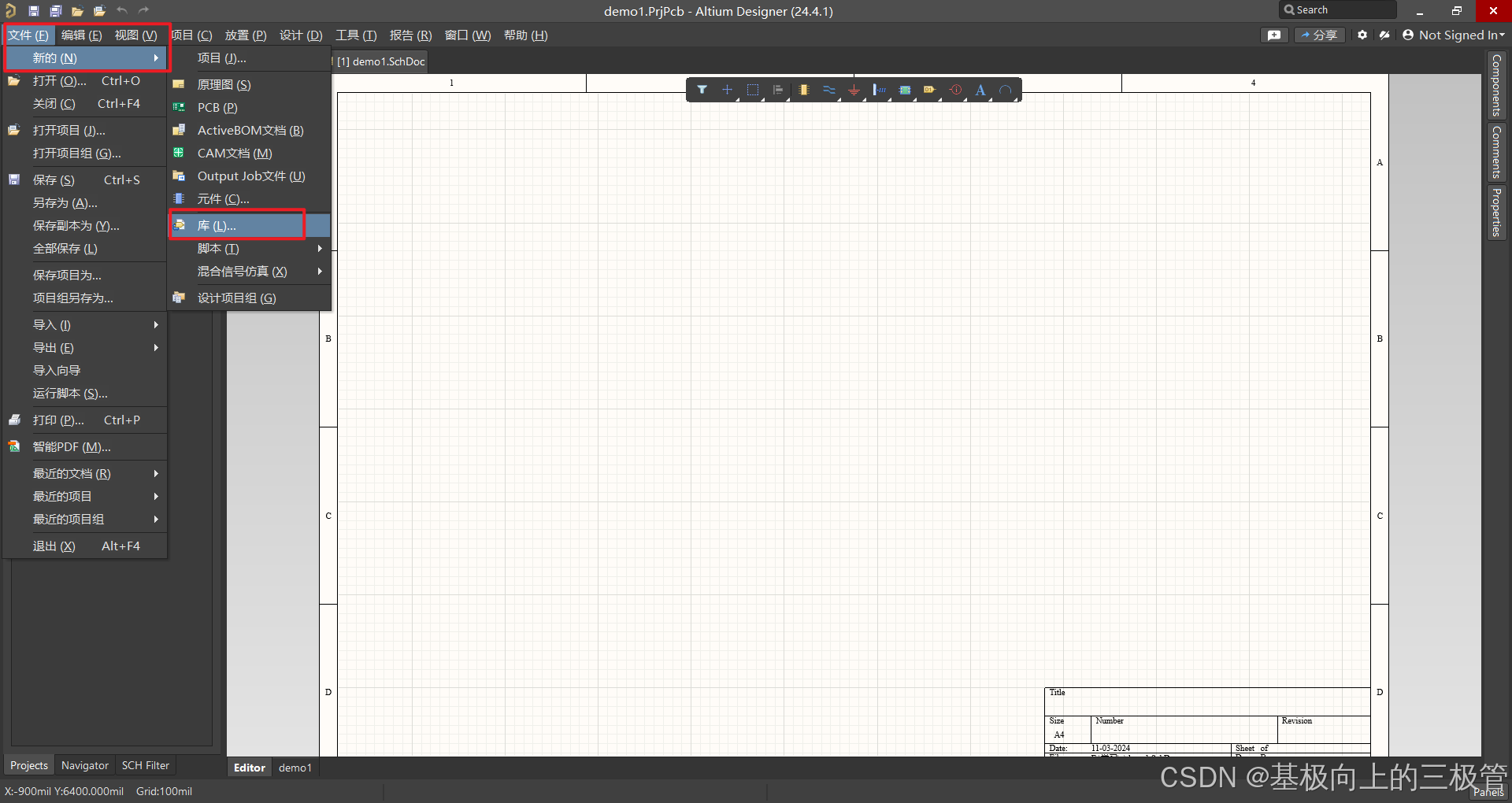Select the place sheet symbol tool

coord(905,90)
